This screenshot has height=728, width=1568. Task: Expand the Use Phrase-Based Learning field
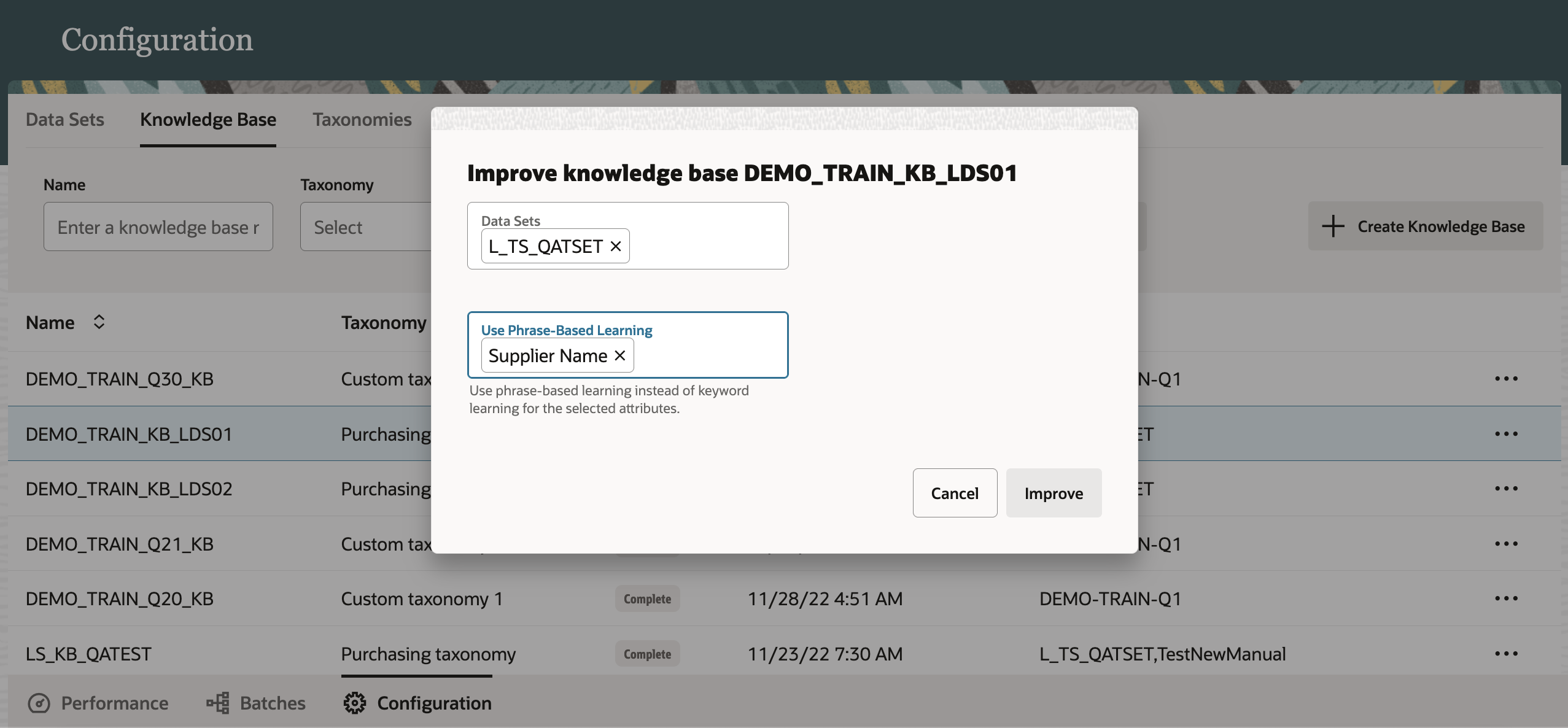pyautogui.click(x=706, y=355)
